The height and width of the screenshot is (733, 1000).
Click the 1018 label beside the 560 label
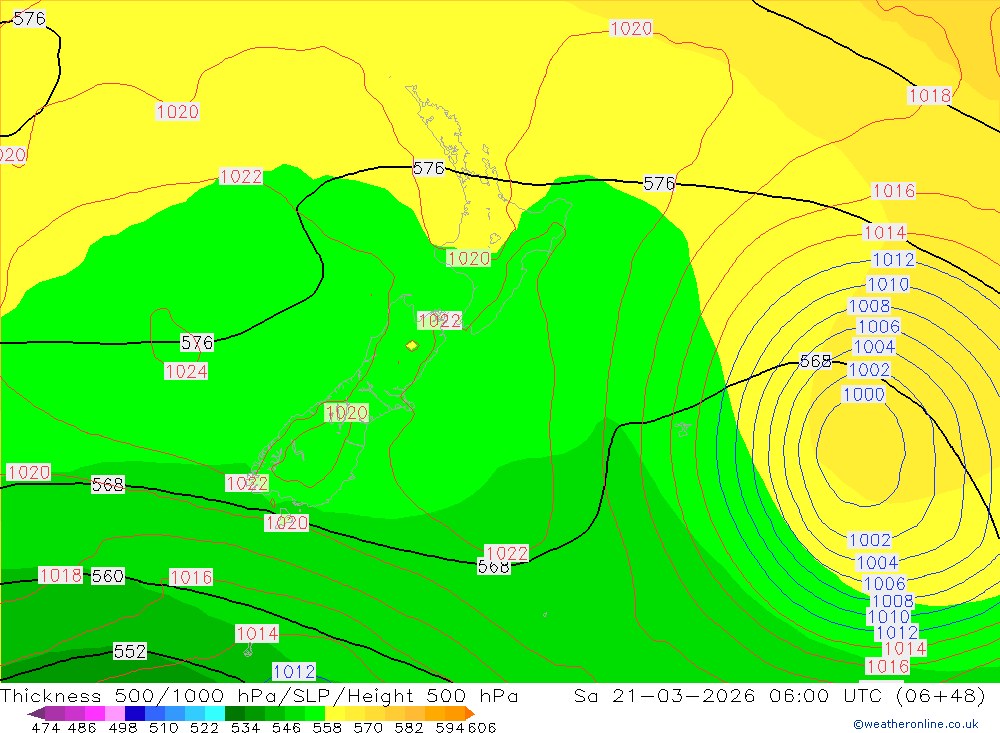coord(61,575)
